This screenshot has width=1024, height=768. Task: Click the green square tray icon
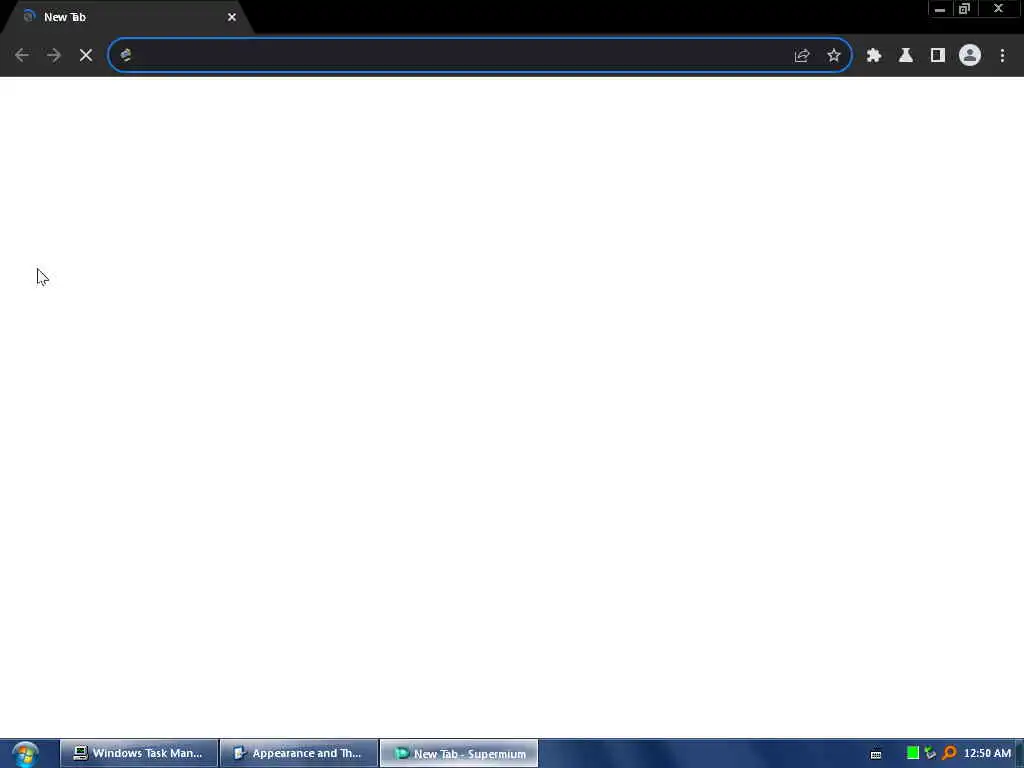tap(913, 753)
